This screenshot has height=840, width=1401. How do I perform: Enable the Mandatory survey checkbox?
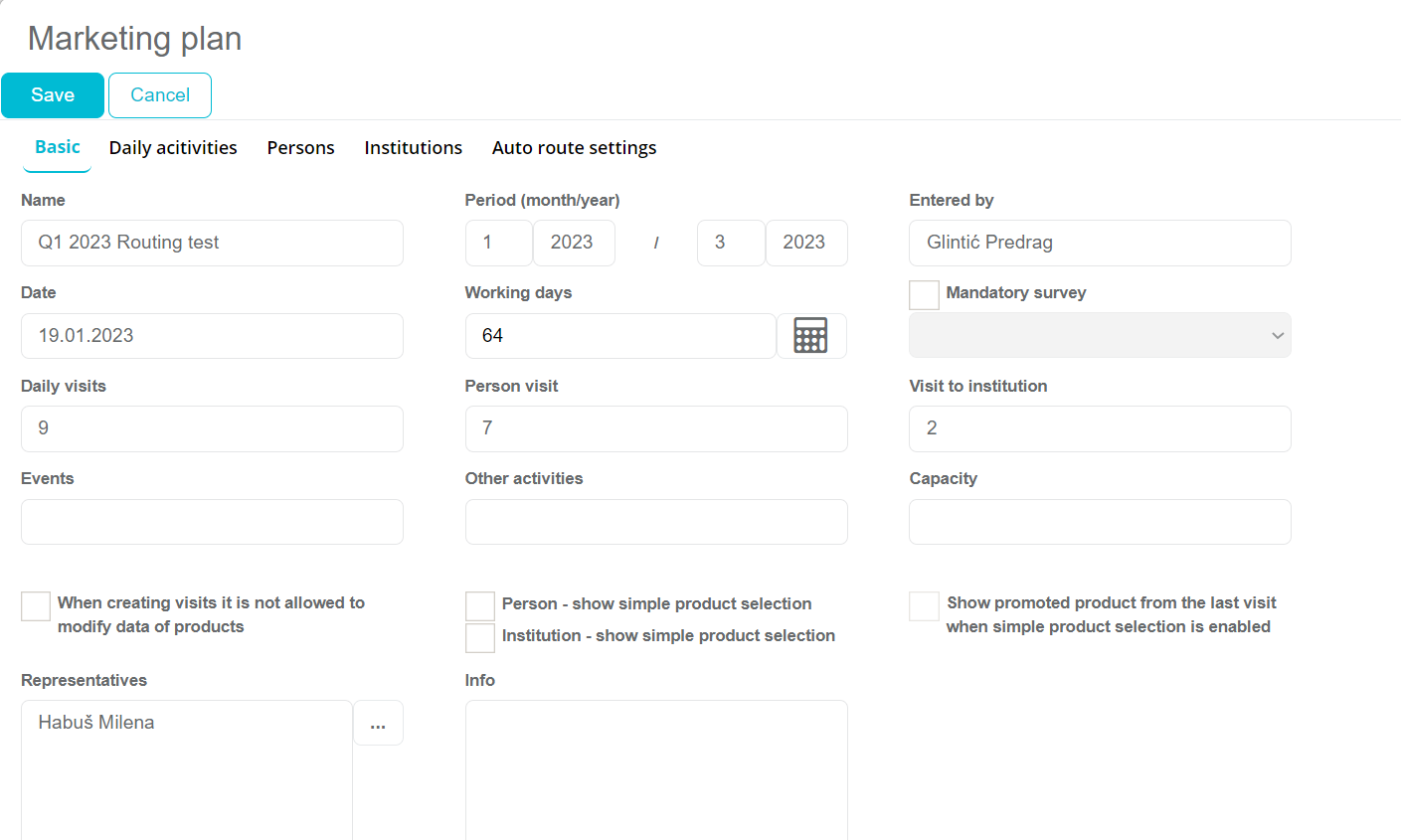(x=924, y=294)
